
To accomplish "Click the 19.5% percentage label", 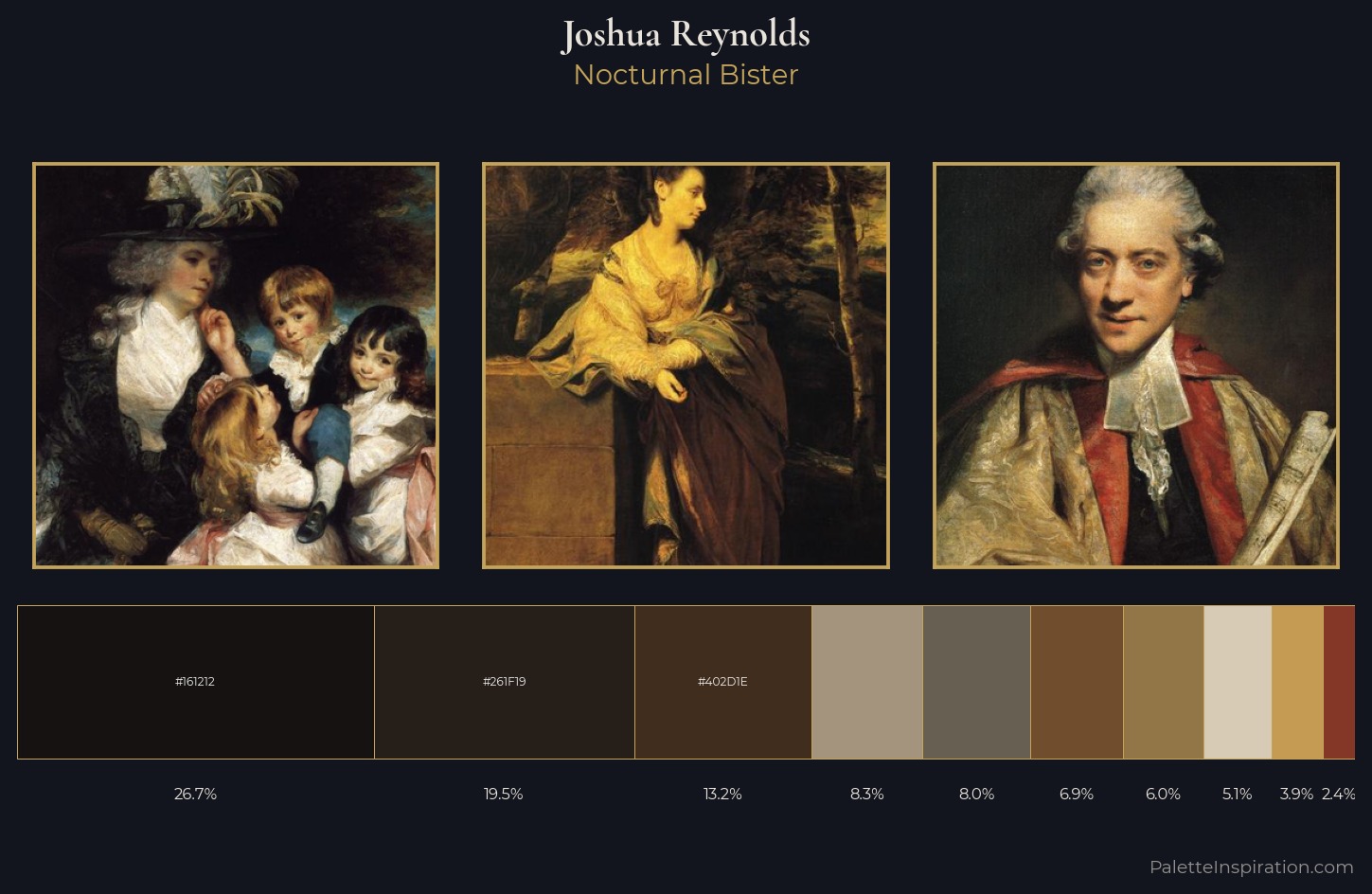I will click(503, 794).
